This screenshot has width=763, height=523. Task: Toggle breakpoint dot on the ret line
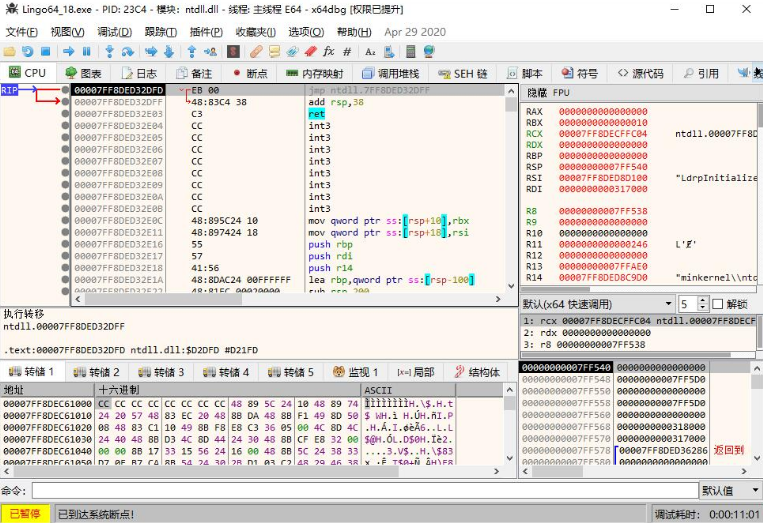(65, 114)
